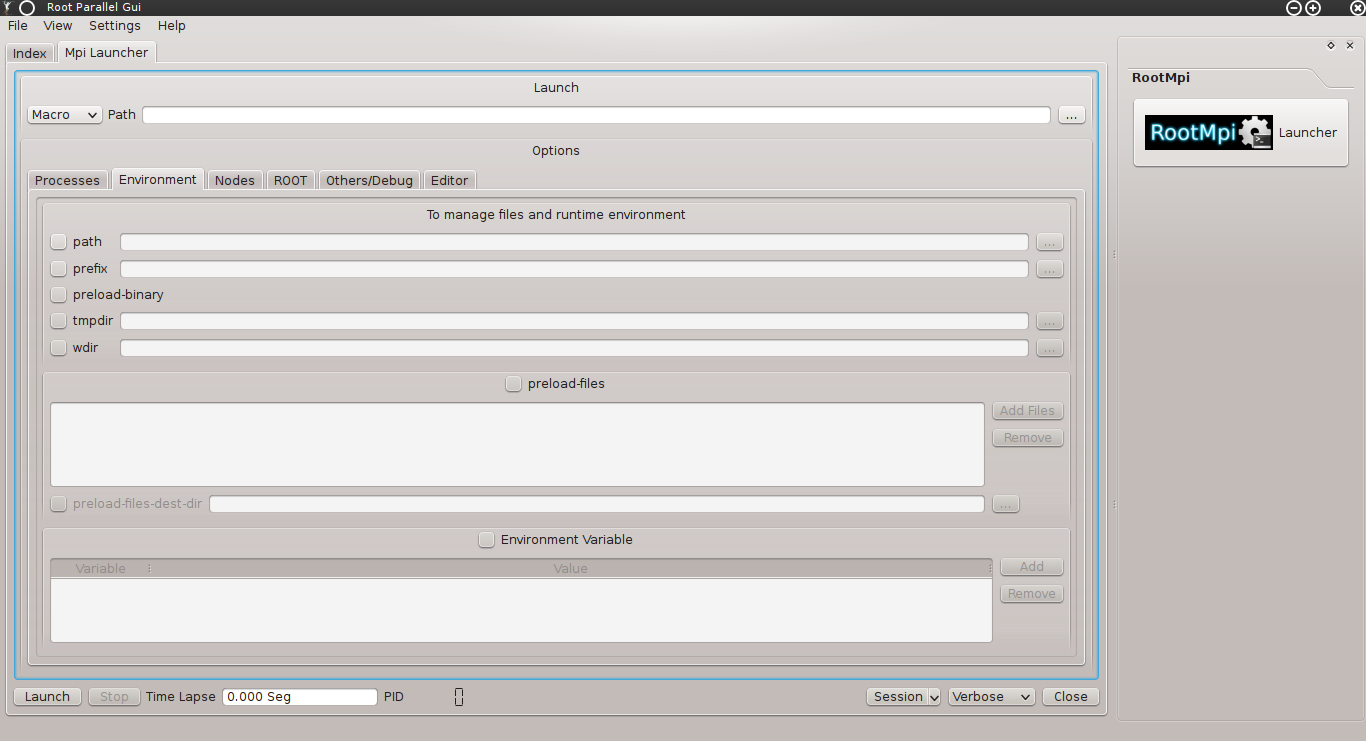Expand the Session dropdown

click(x=903, y=697)
